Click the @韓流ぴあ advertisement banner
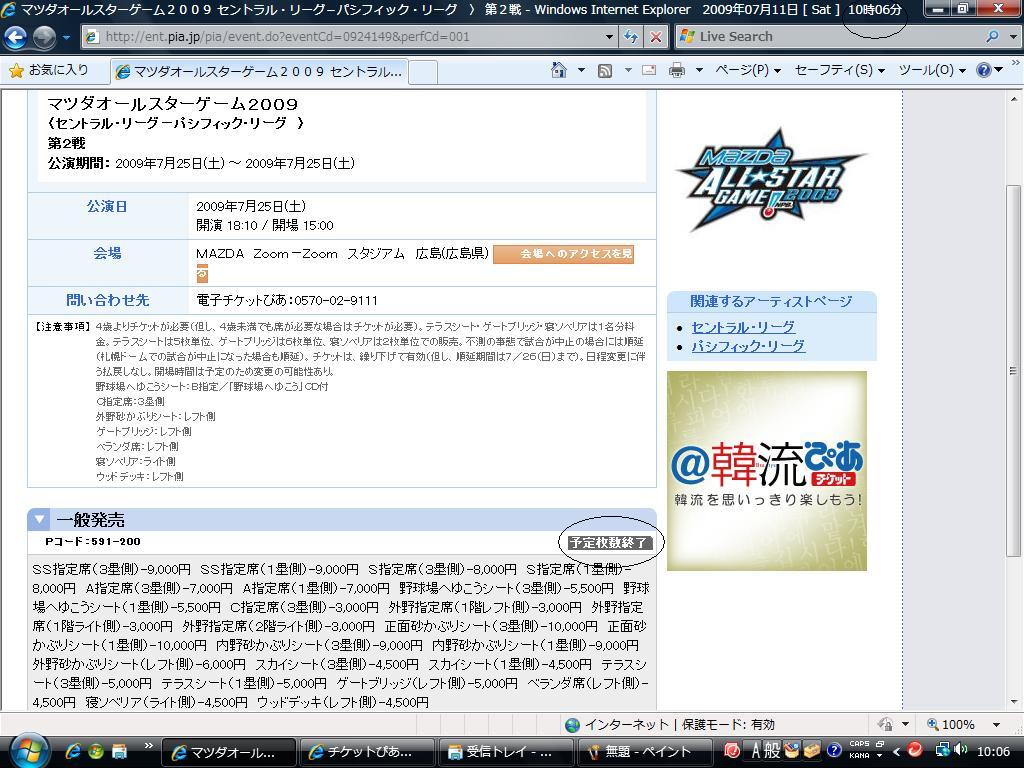Viewport: 1024px width, 768px height. point(767,471)
